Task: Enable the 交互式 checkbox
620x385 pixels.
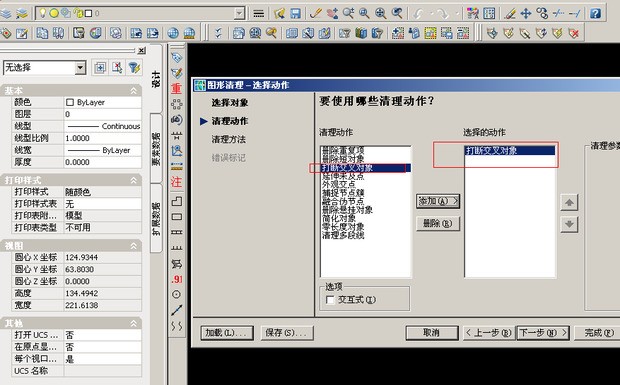Action: pos(330,300)
